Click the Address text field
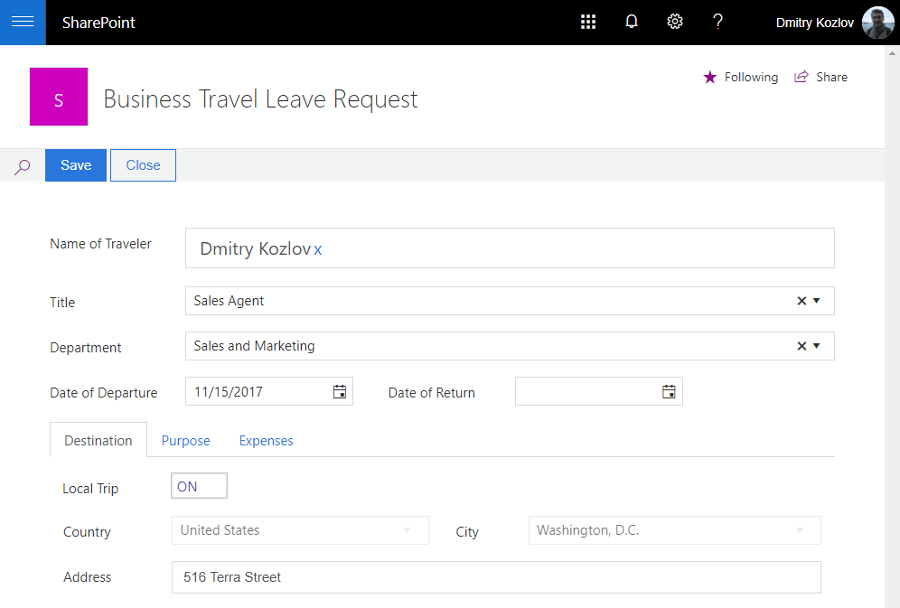Viewport: 900px width, 608px height. (496, 577)
